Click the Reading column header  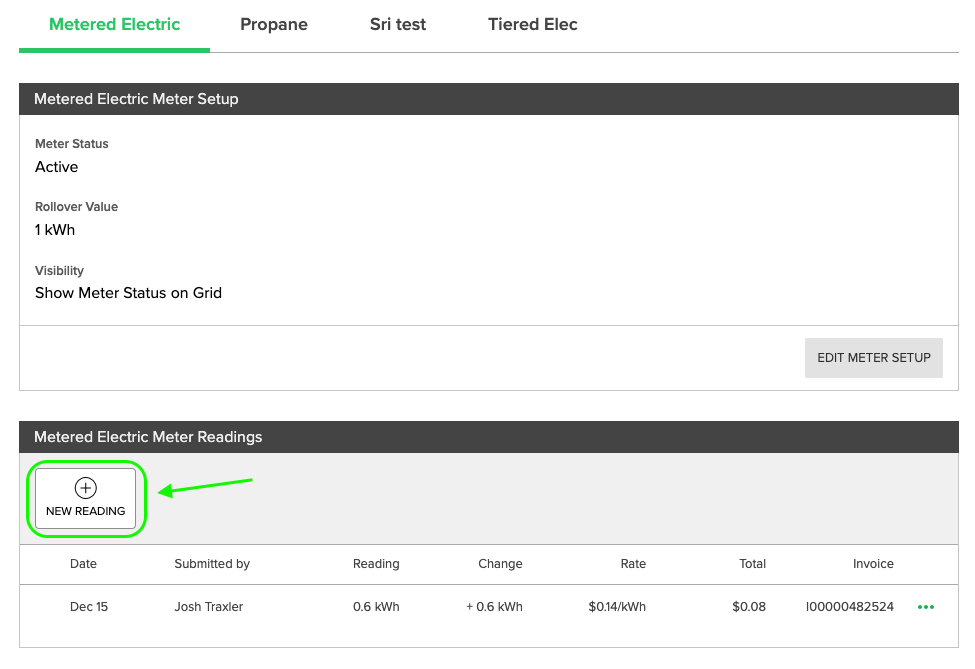coord(376,564)
